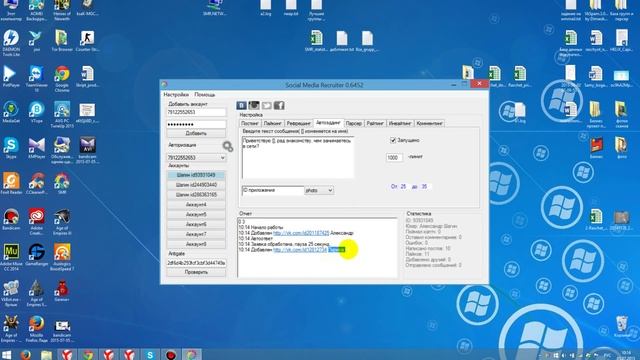640x360 pixels.
Task: Switch to the Постинг tab
Action: [250, 123]
